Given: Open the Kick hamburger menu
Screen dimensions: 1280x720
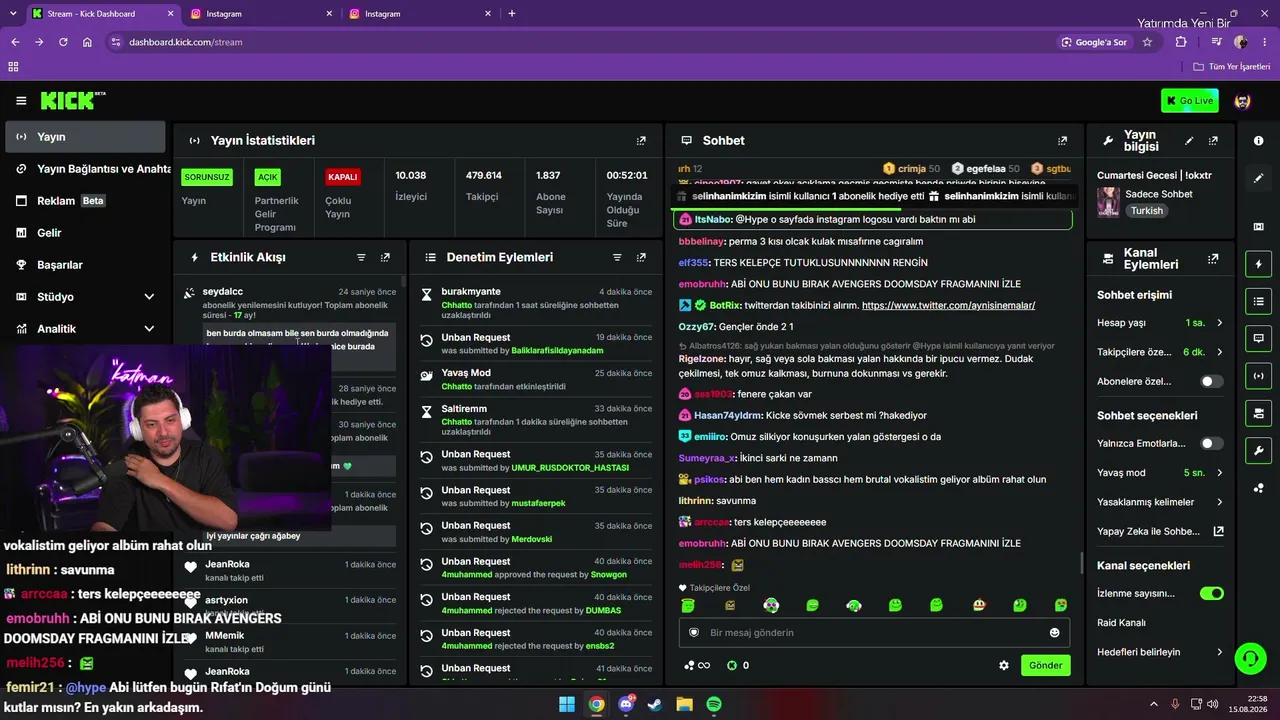Looking at the screenshot, I should click(21, 100).
